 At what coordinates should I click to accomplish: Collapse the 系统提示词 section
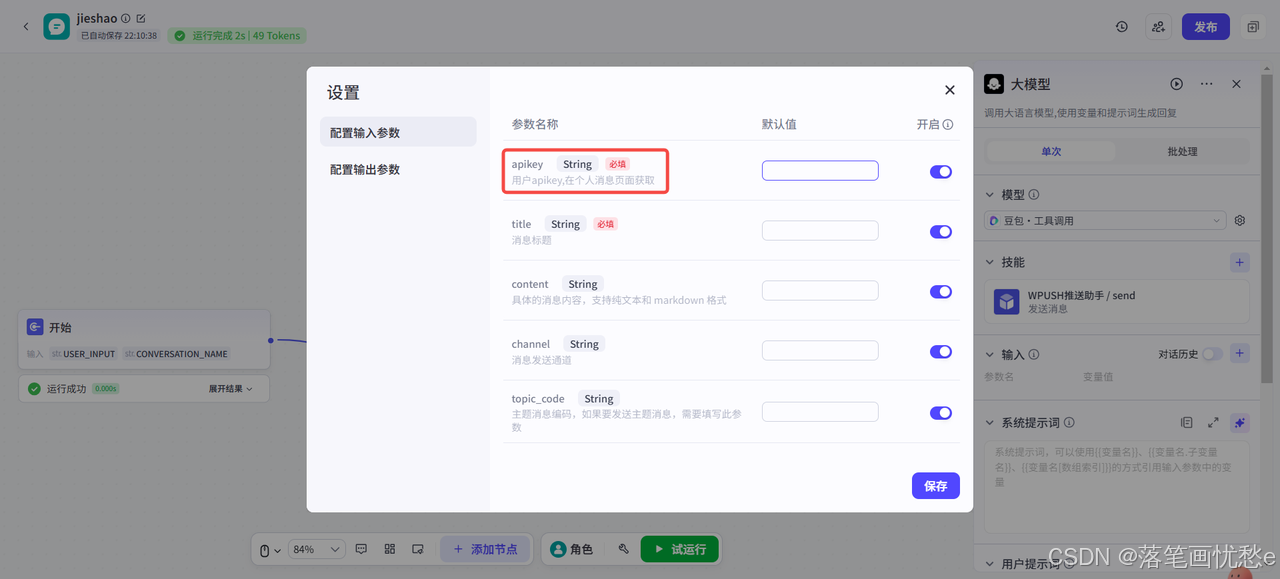click(x=991, y=423)
